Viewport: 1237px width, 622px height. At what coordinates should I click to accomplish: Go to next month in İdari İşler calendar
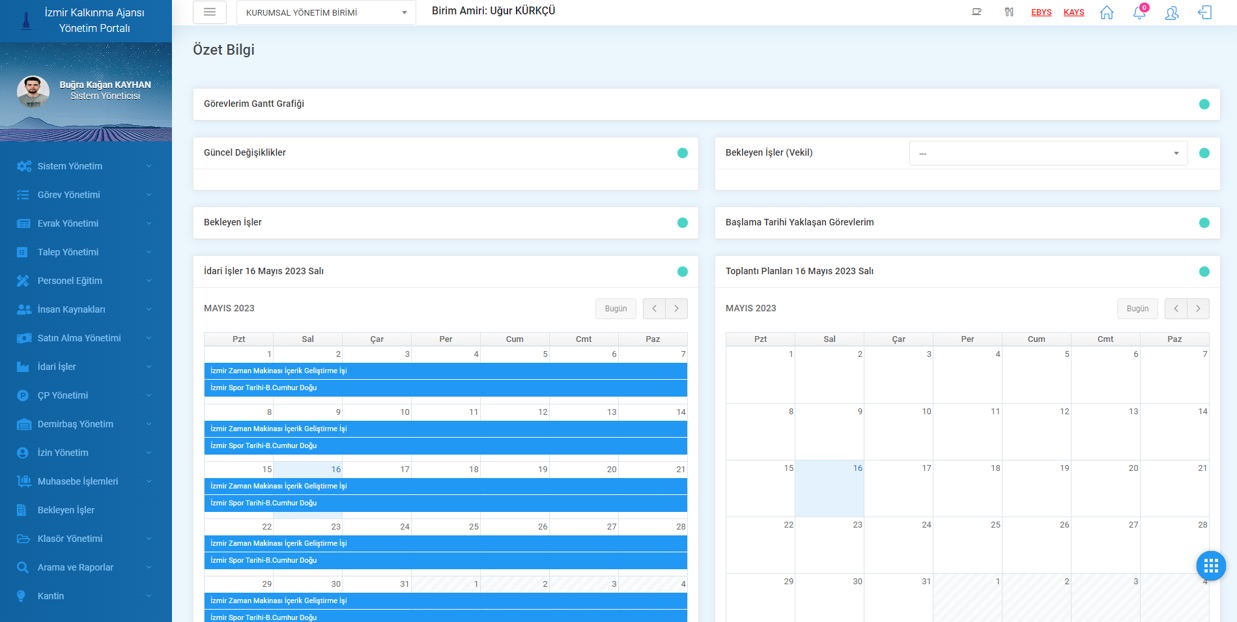click(677, 309)
